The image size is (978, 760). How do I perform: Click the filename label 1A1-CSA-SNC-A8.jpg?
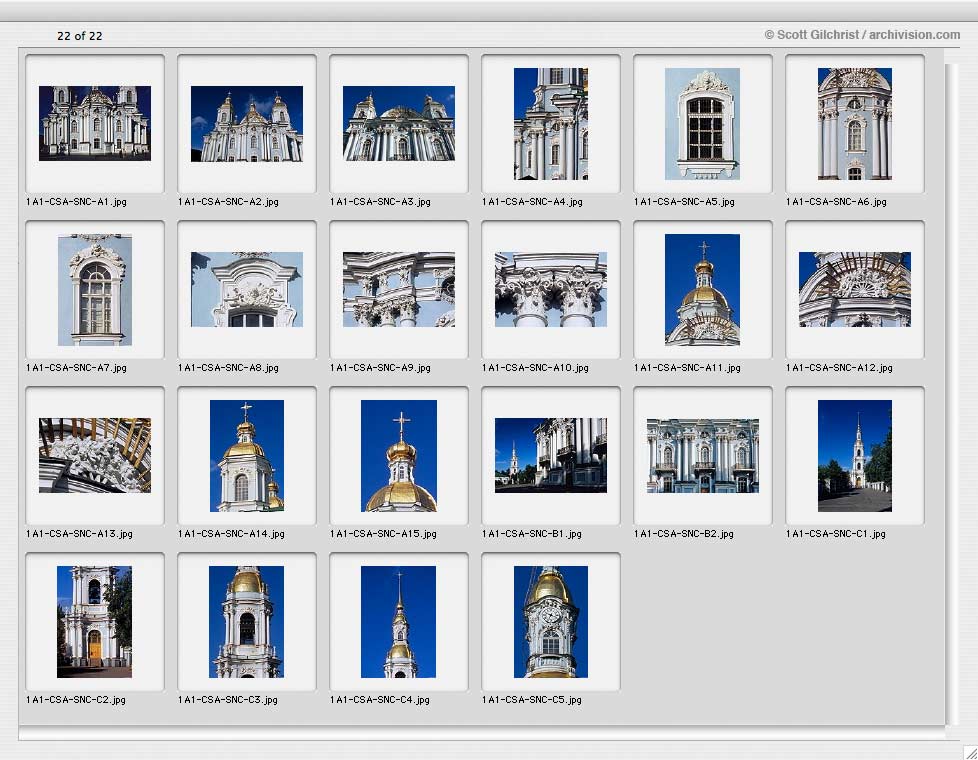228,368
